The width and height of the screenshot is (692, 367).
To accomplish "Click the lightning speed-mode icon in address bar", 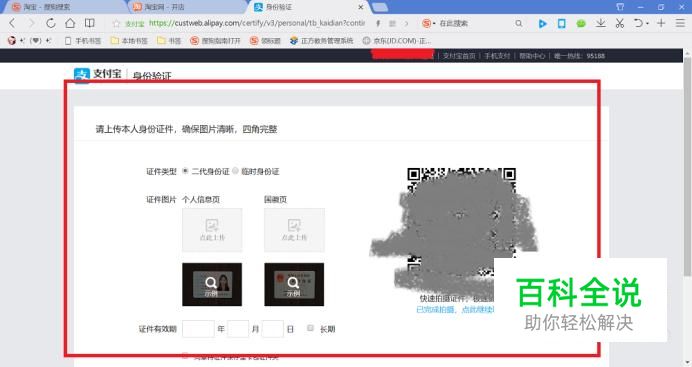I will (x=378, y=23).
